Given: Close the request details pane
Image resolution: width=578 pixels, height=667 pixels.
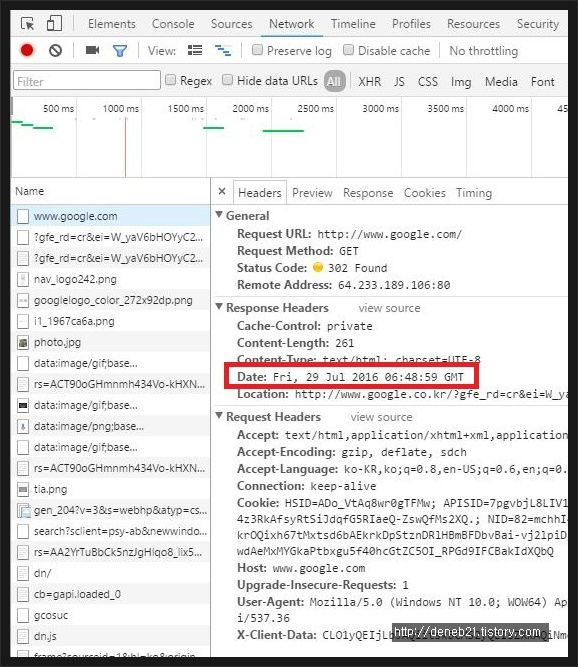Looking at the screenshot, I should click(222, 191).
